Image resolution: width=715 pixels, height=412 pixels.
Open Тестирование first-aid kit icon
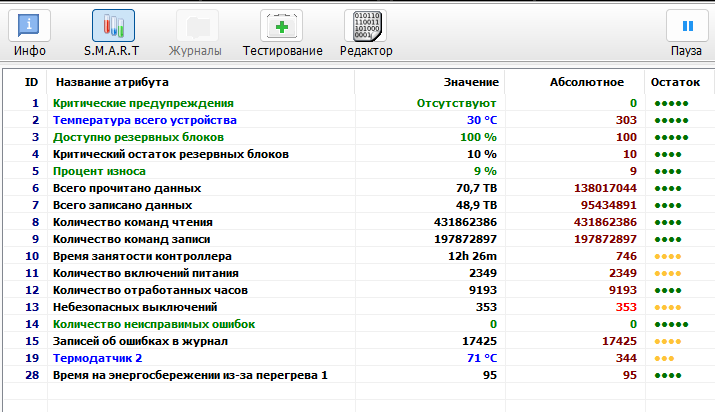tap(281, 26)
